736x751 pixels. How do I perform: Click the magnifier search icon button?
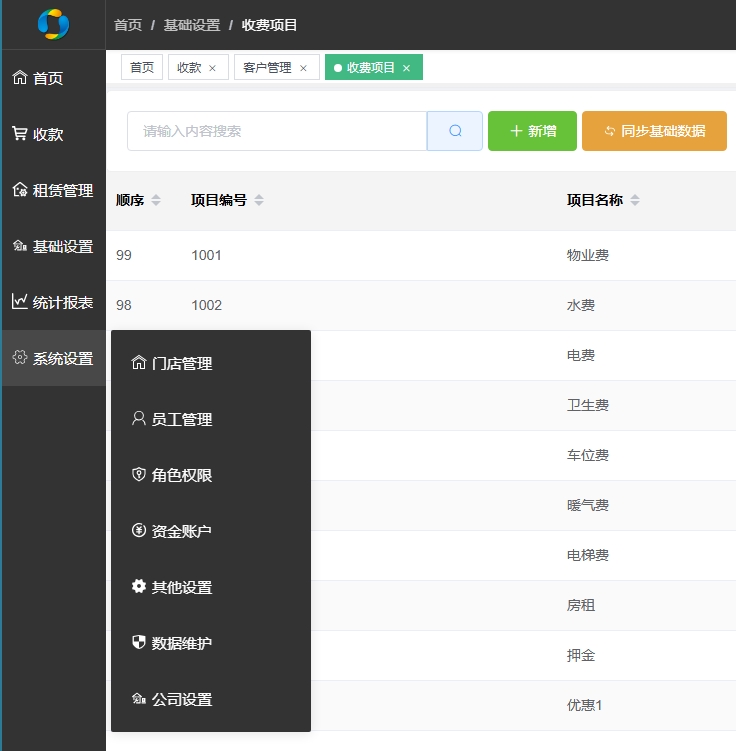[455, 131]
